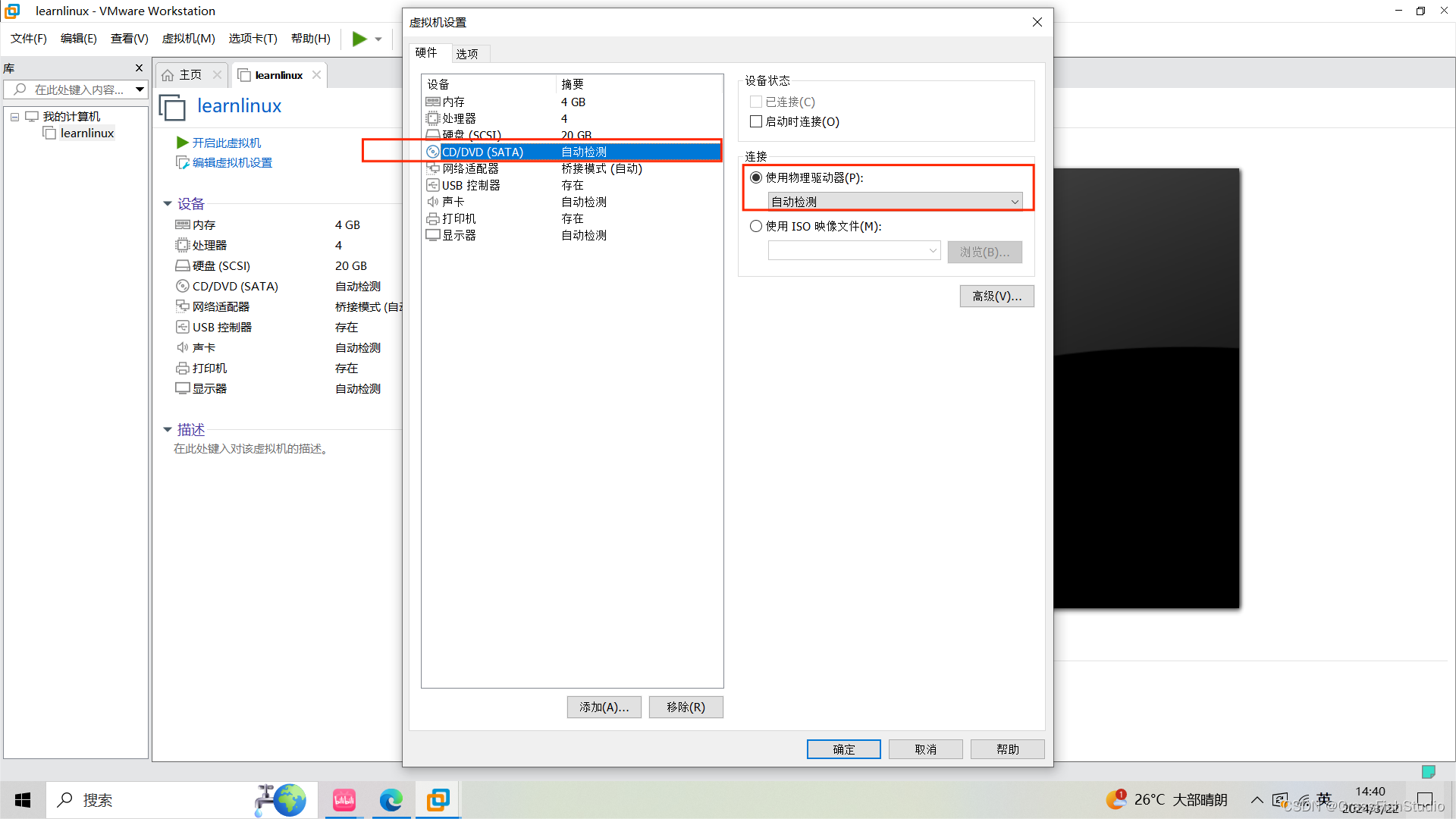Select 使用 ISO 映像文件(M) radio button
The height and width of the screenshot is (819, 1456).
(756, 226)
